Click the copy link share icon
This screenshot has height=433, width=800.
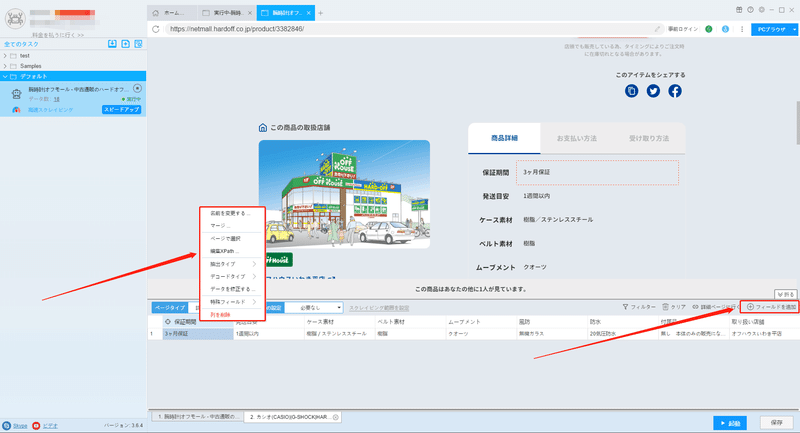(632, 91)
